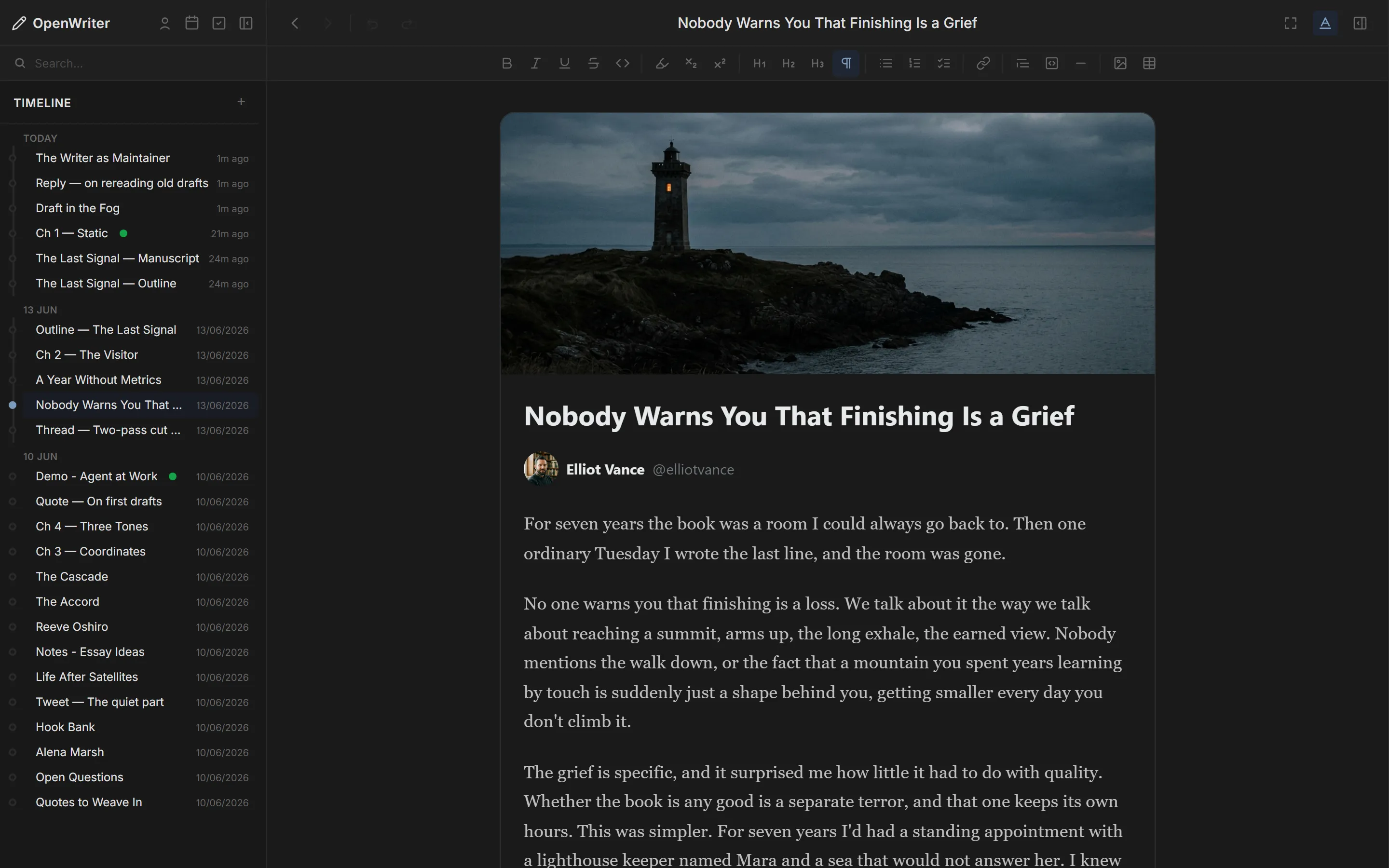Insert a hyperlink
The width and height of the screenshot is (1389, 868).
[983, 63]
